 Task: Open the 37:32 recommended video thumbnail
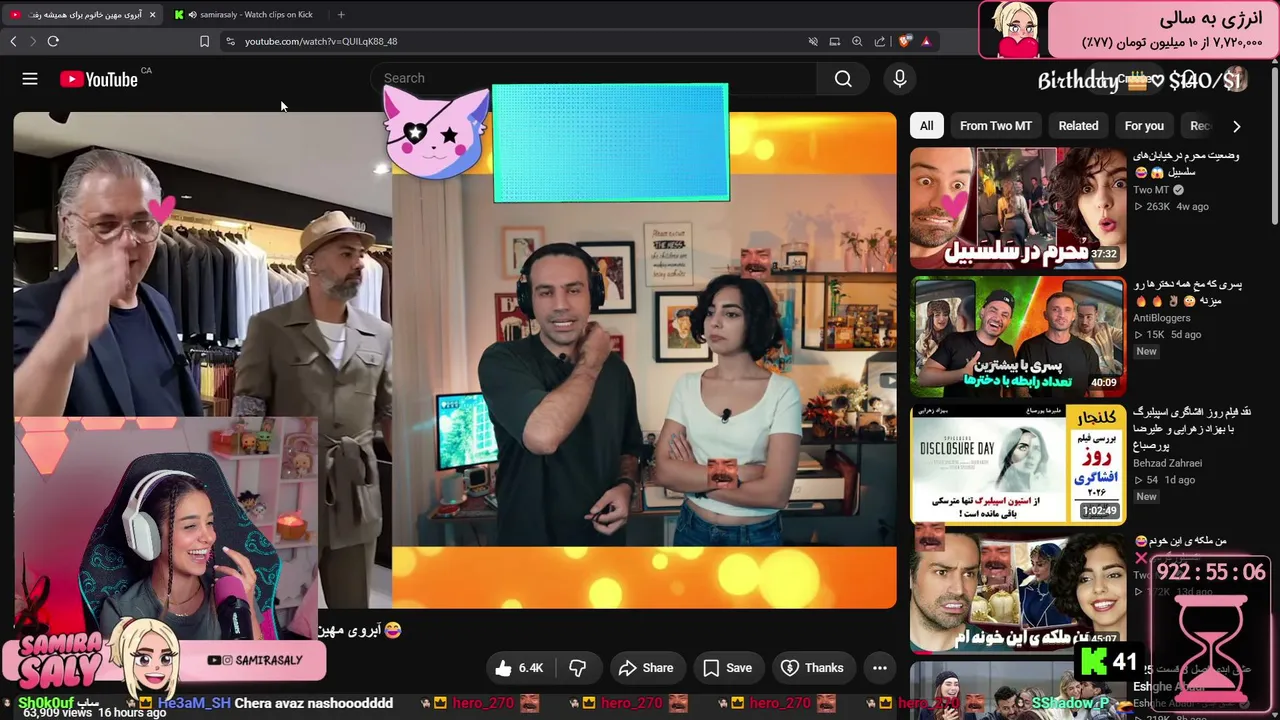point(1018,208)
